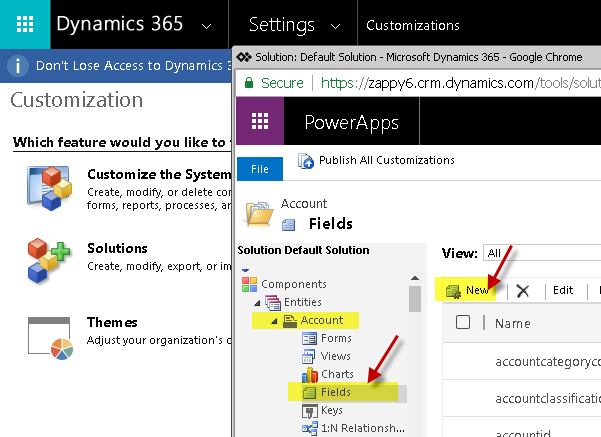
Task: Click the URL in the address bar
Action: coord(461,83)
